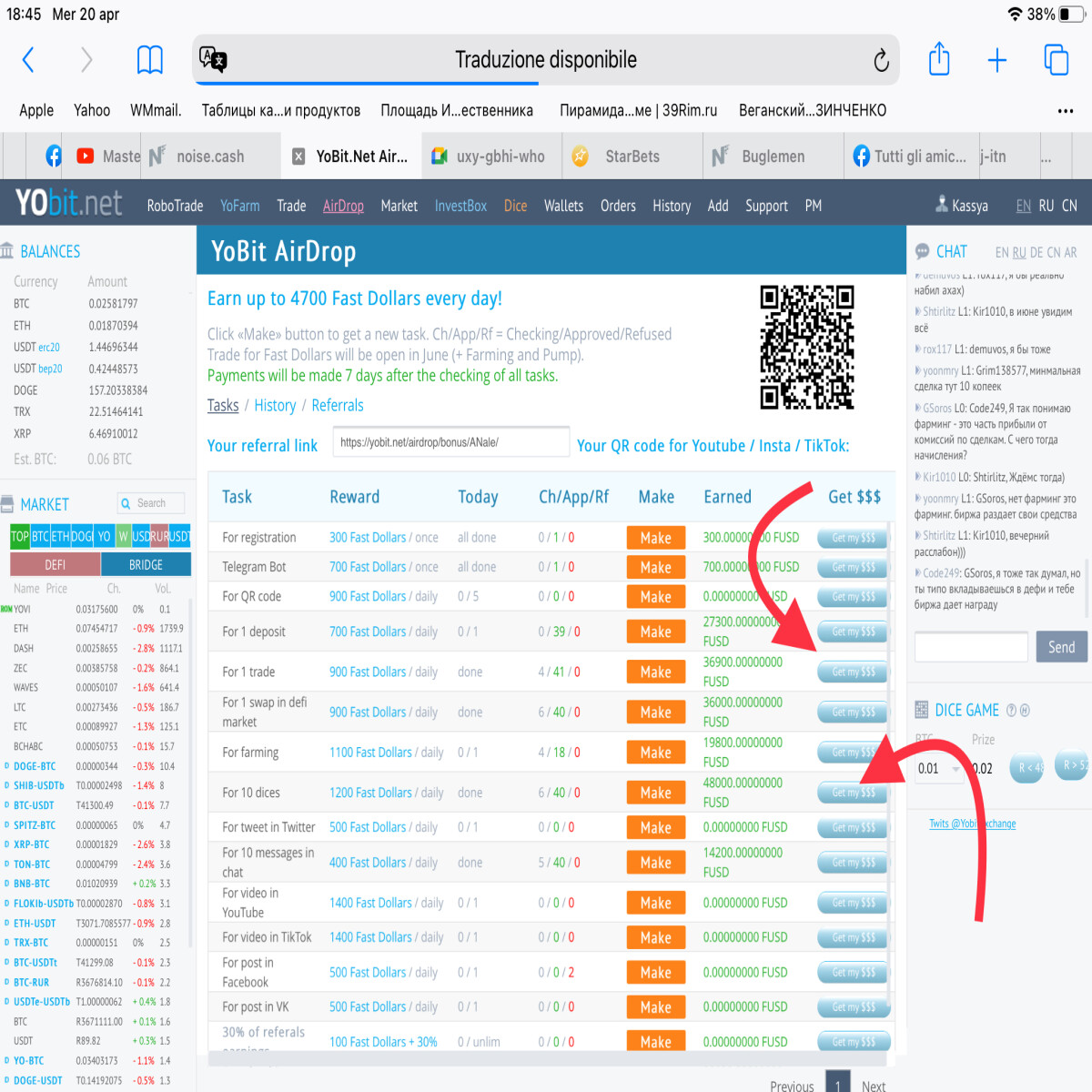Click Make for video in TikTok
Image resolution: width=1092 pixels, height=1092 pixels.
click(655, 937)
